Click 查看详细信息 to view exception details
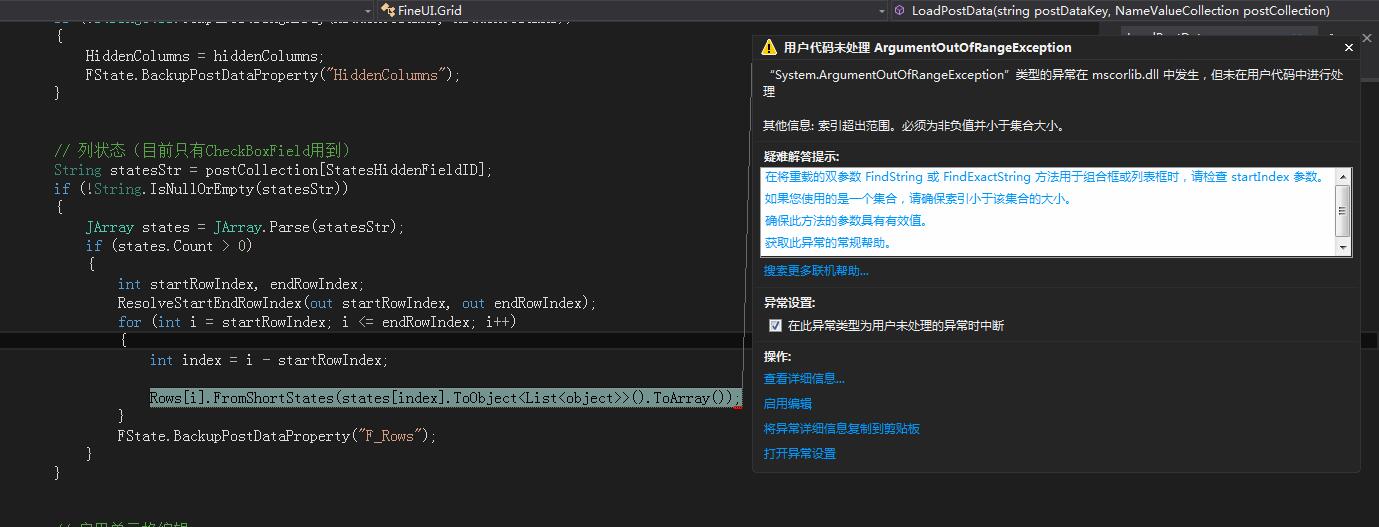The image size is (1379, 527). (x=804, y=379)
